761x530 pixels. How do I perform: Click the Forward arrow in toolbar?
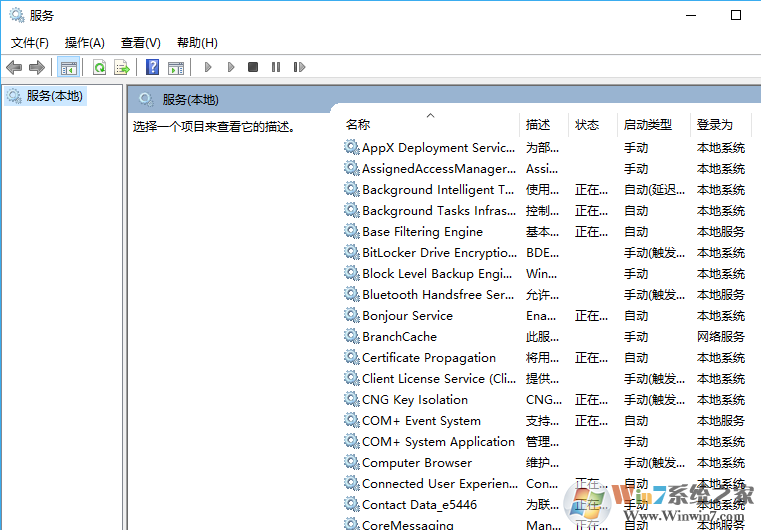37,67
